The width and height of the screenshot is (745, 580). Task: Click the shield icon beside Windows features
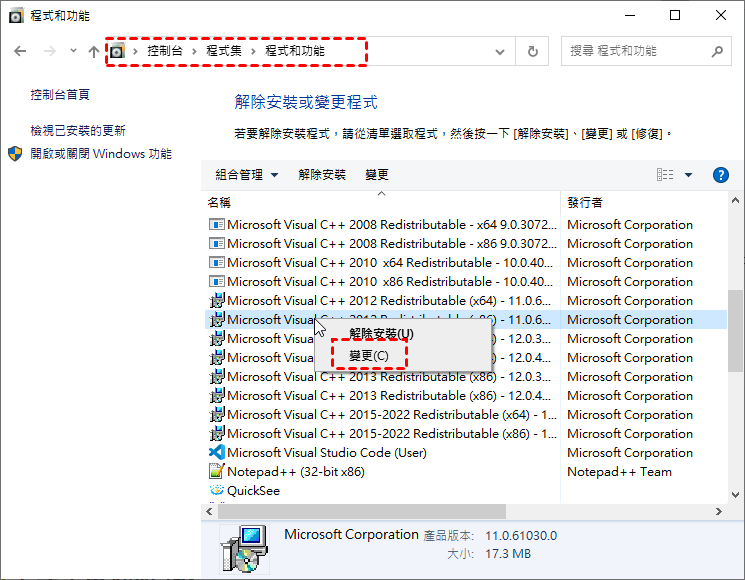pyautogui.click(x=15, y=154)
